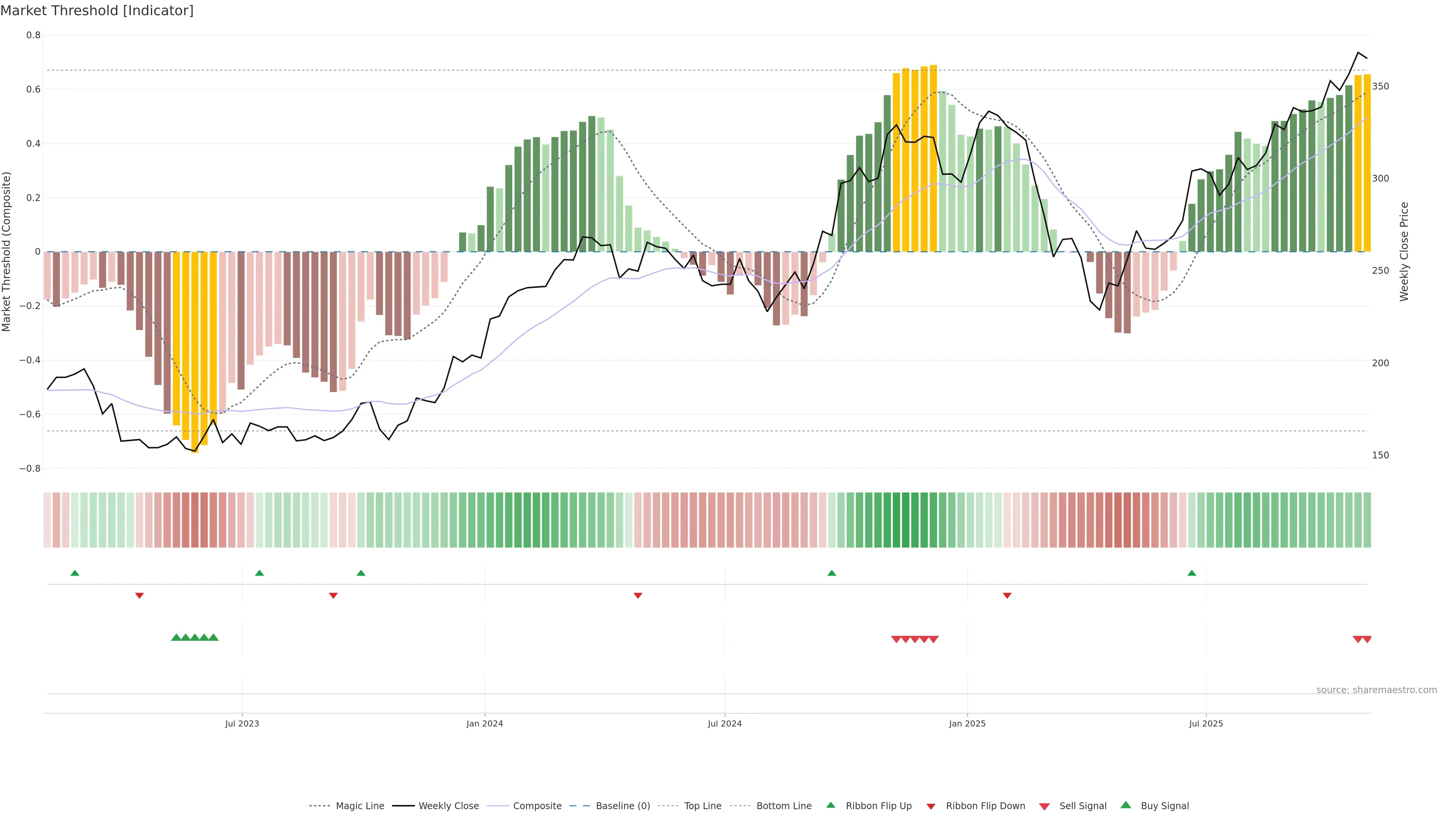Click the Weekly Close Price axis title

[x=1404, y=251]
